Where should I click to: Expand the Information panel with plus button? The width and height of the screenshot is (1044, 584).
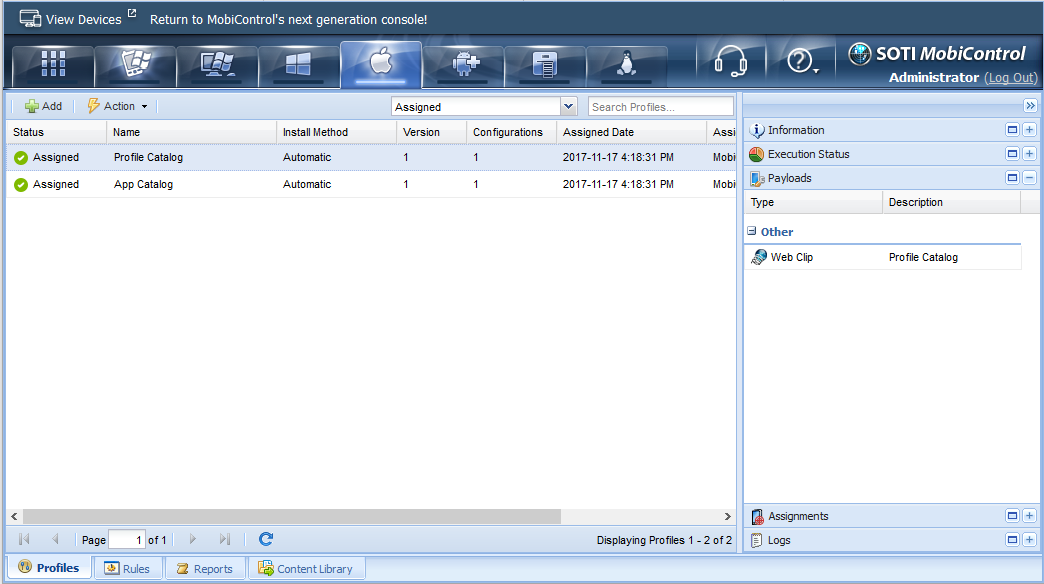pyautogui.click(x=1029, y=130)
